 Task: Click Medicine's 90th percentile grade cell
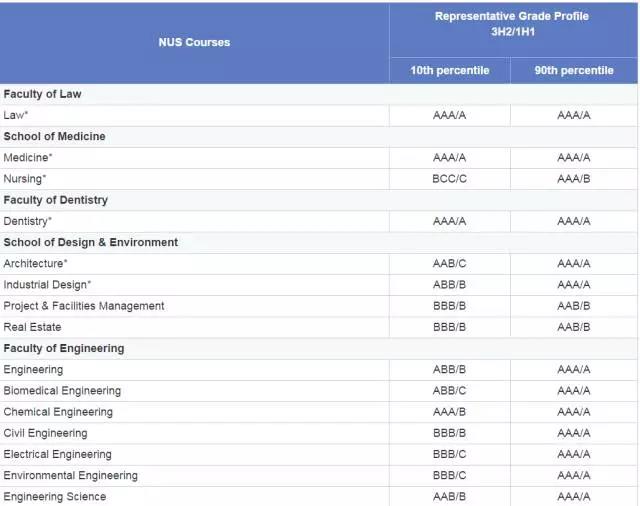click(x=574, y=158)
